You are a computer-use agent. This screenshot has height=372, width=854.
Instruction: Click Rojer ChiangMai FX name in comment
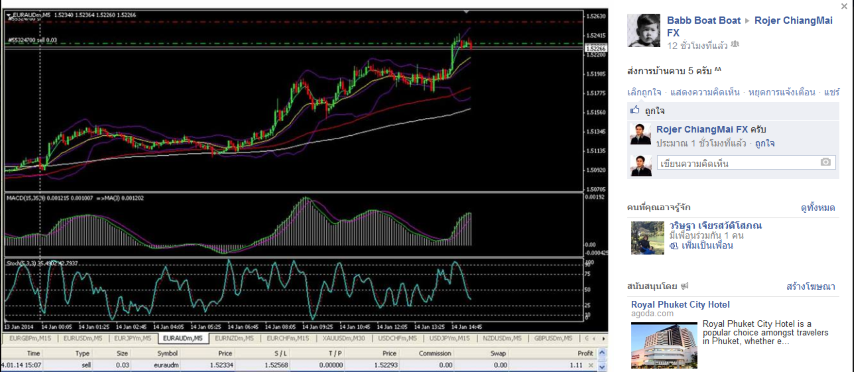click(x=702, y=130)
